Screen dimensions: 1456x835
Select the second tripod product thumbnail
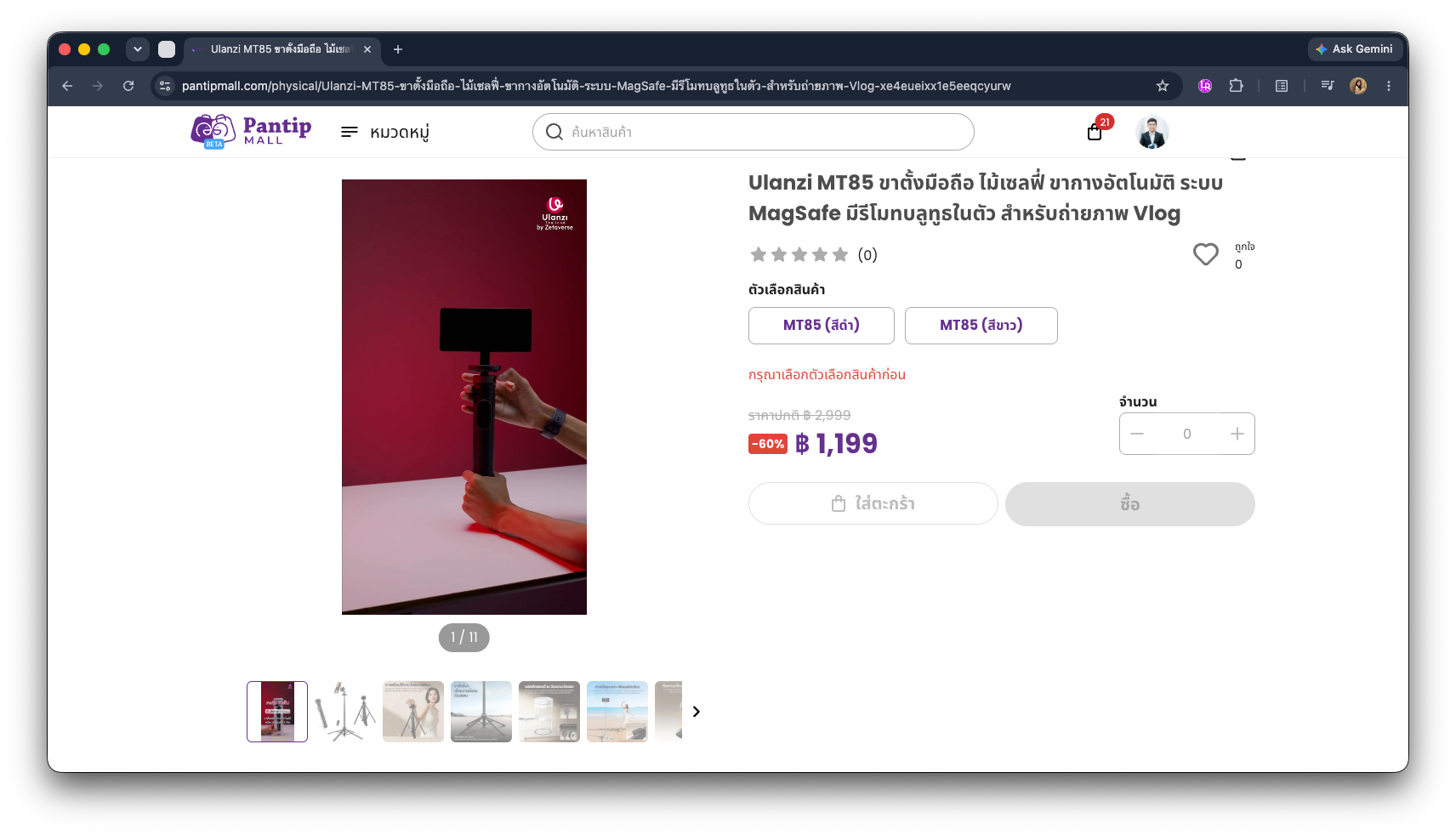(x=345, y=712)
